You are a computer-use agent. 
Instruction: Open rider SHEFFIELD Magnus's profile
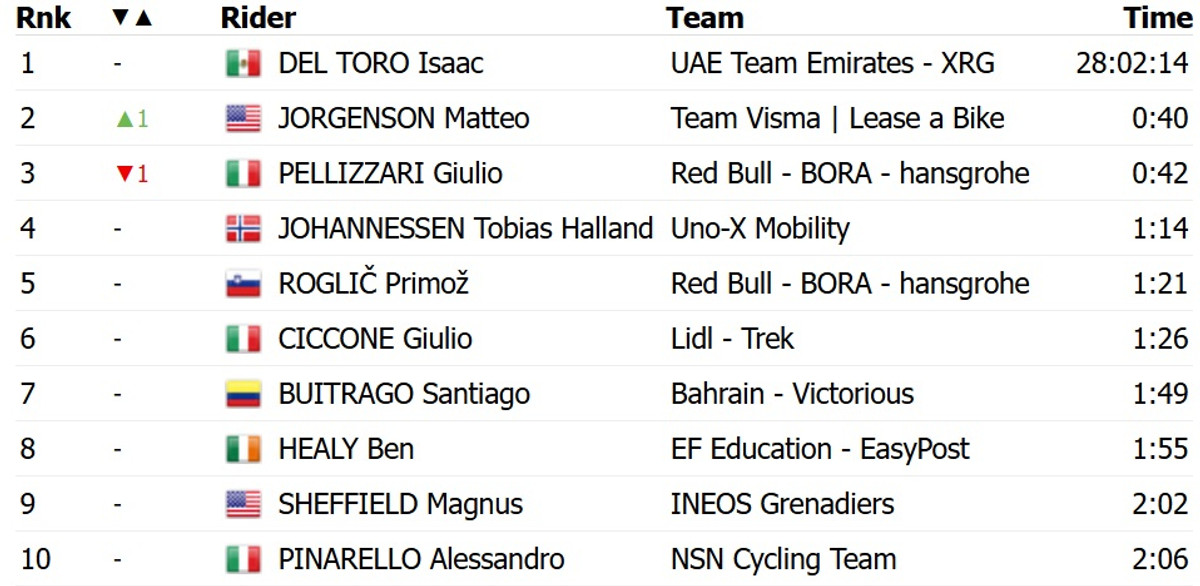[x=400, y=504]
